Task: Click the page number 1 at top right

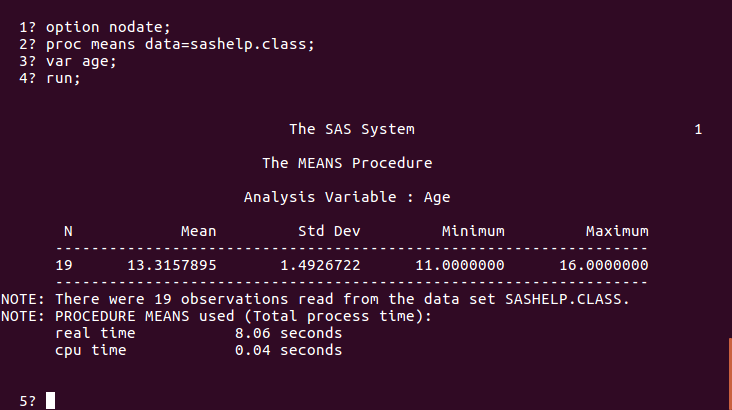Action: (x=698, y=129)
